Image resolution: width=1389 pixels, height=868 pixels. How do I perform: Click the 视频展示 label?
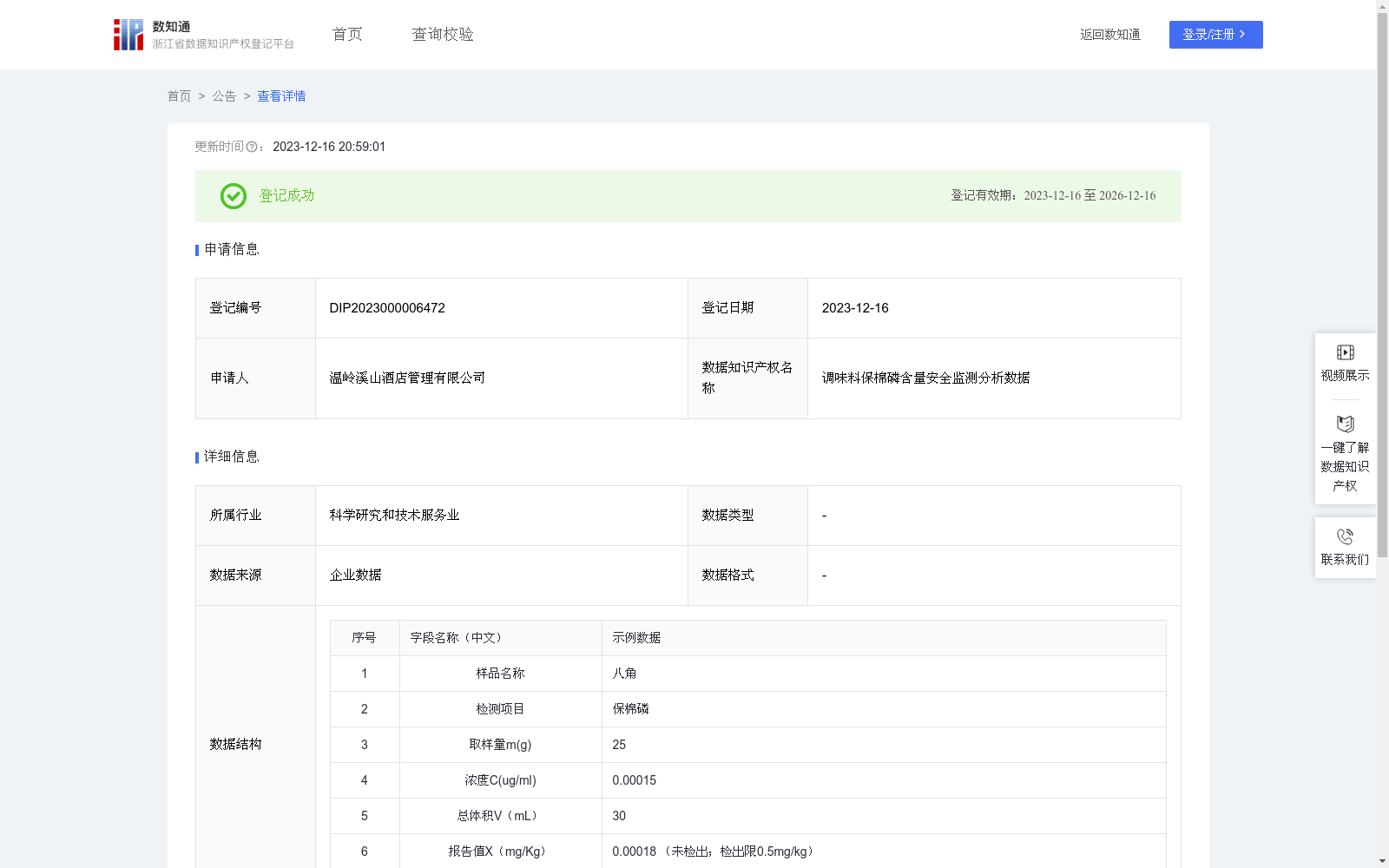tap(1345, 376)
